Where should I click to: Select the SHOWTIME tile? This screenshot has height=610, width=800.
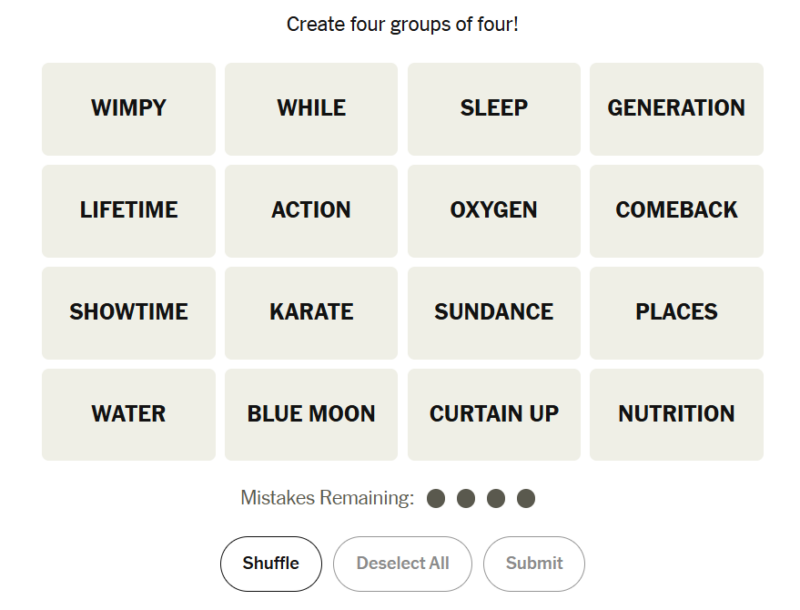point(129,313)
